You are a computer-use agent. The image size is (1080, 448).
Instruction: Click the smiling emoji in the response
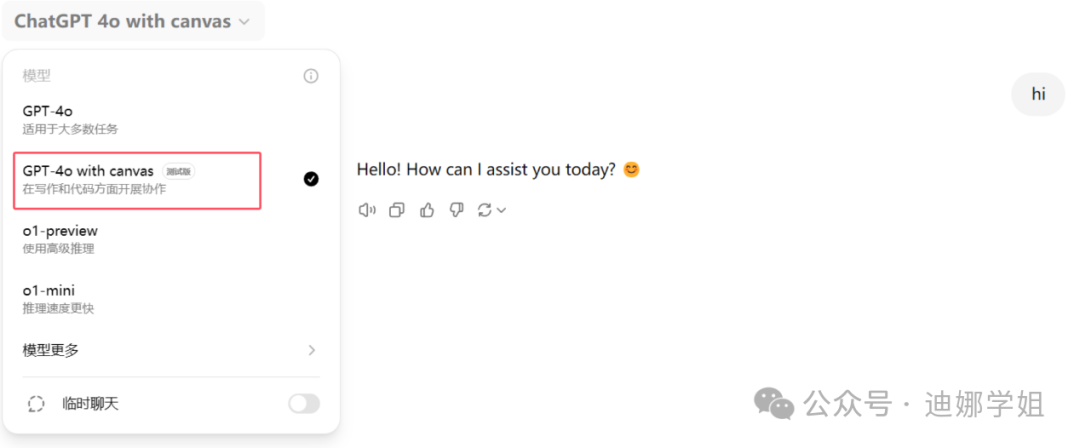(x=631, y=170)
